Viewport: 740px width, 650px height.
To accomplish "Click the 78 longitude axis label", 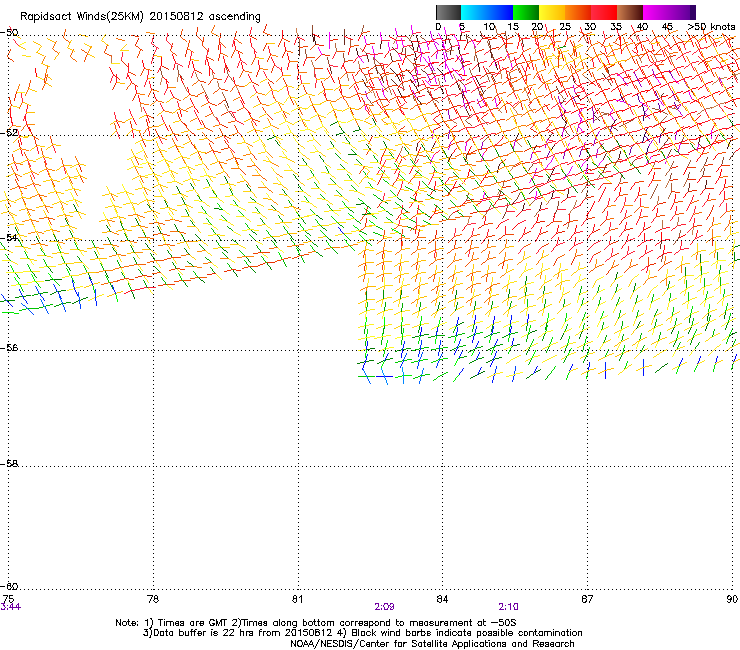I will click(x=153, y=599).
